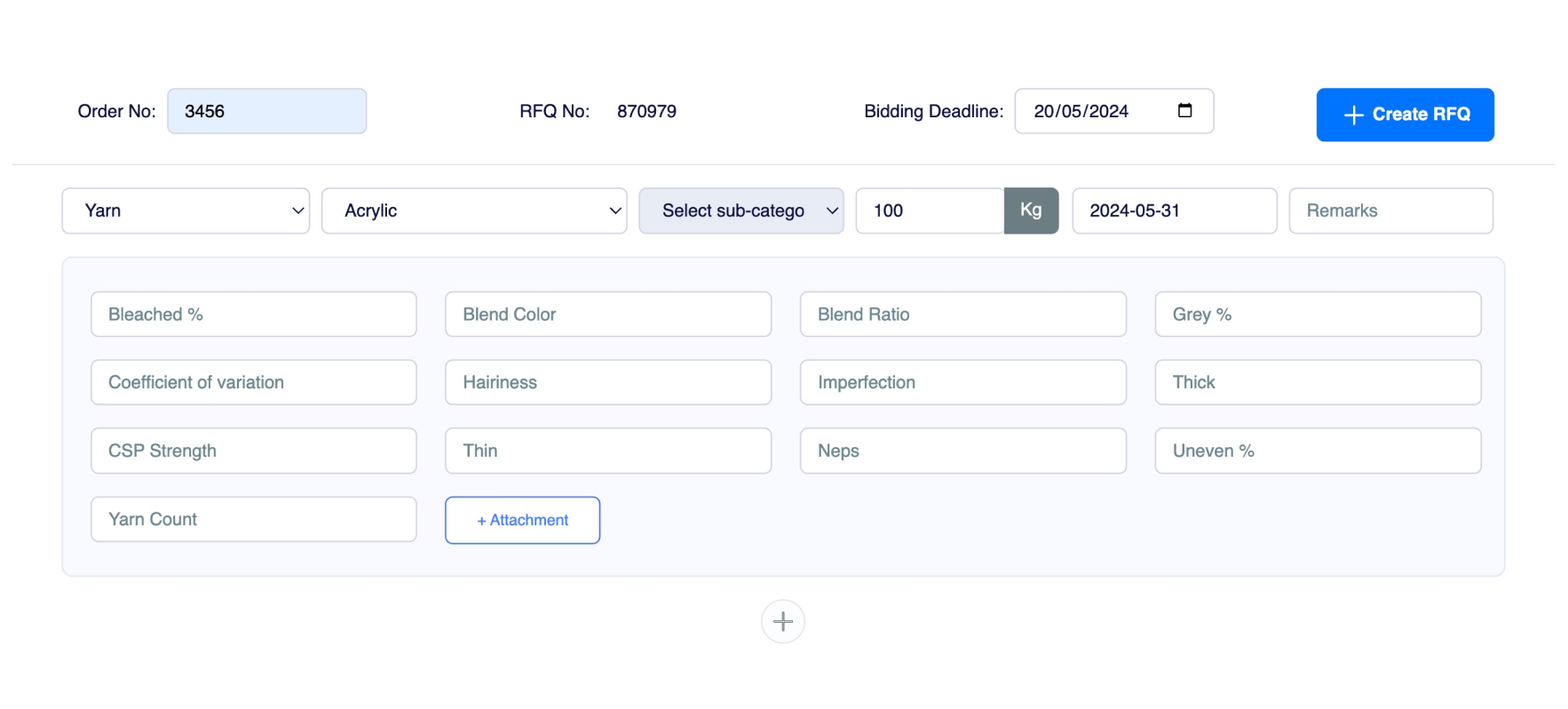The width and height of the screenshot is (1568, 709).
Task: Select the 2024-05-31 date field
Action: pyautogui.click(x=1174, y=211)
